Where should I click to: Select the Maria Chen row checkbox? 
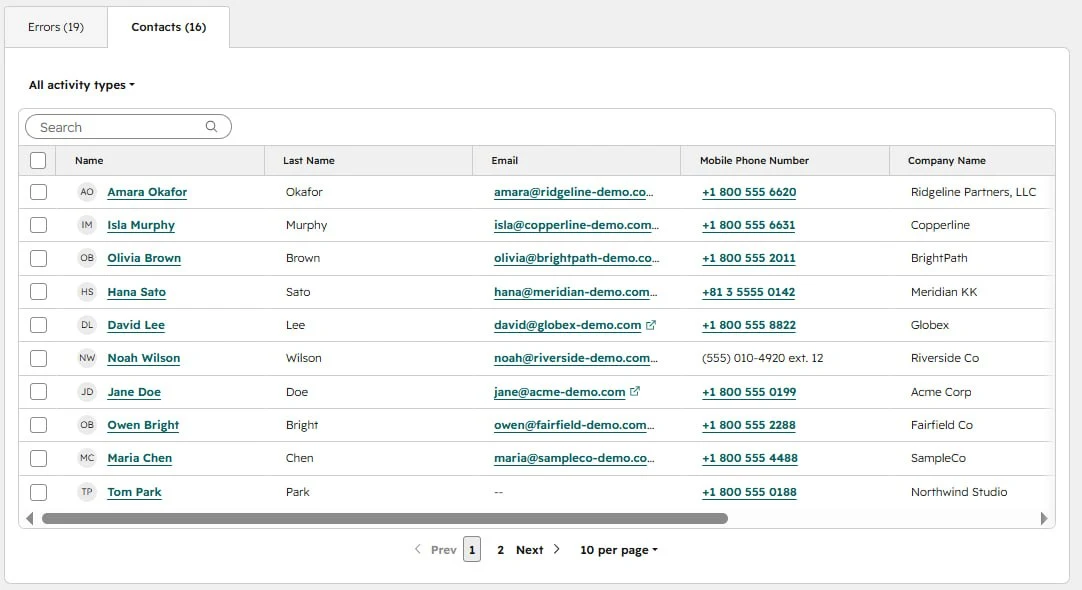[x=39, y=458]
